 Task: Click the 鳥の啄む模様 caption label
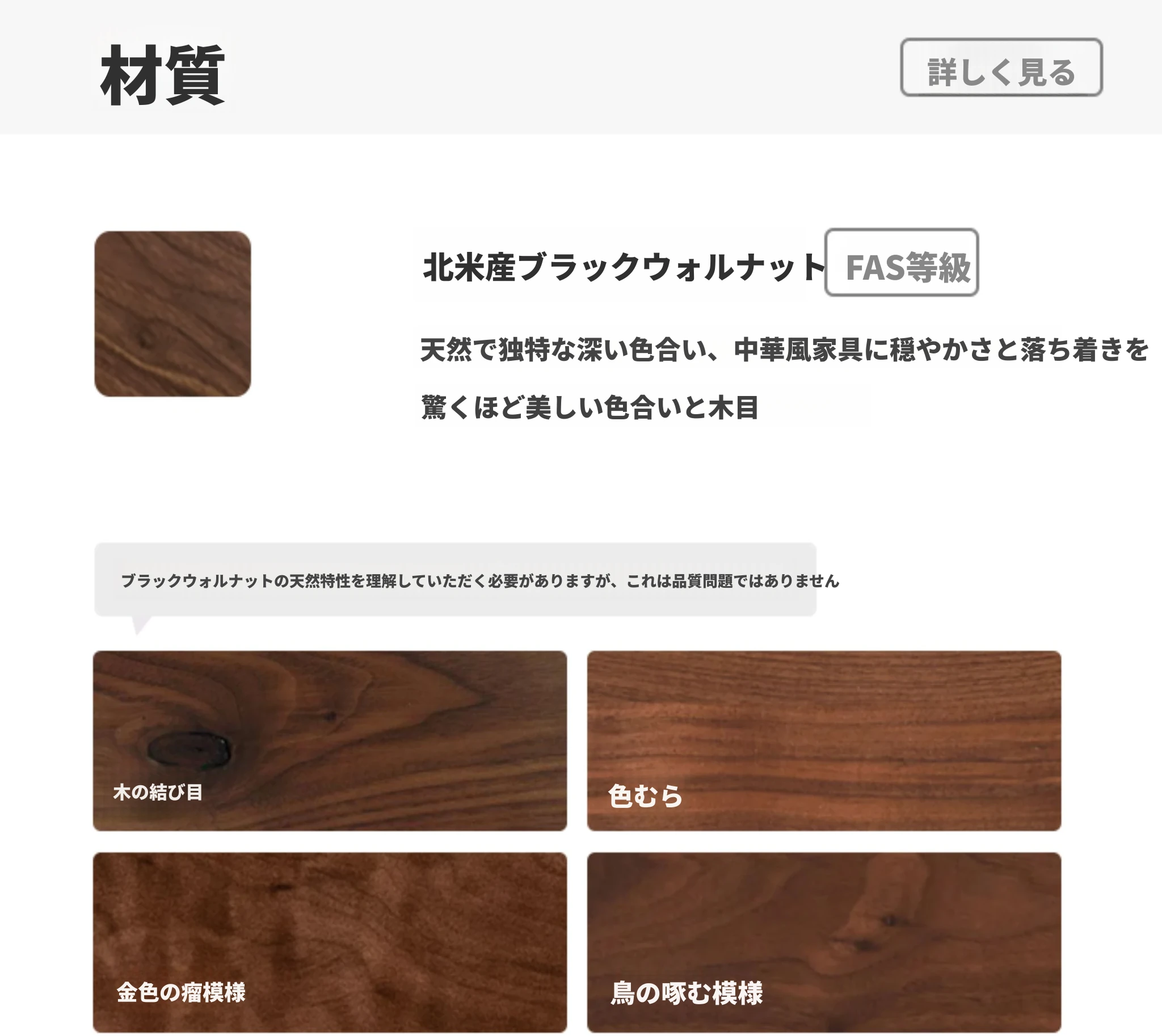pos(687,993)
